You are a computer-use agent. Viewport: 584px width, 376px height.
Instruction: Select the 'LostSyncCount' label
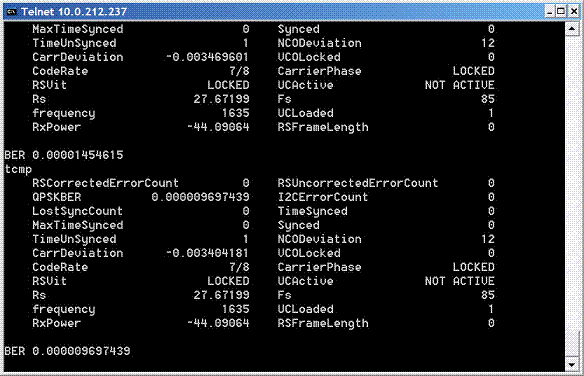(x=77, y=211)
